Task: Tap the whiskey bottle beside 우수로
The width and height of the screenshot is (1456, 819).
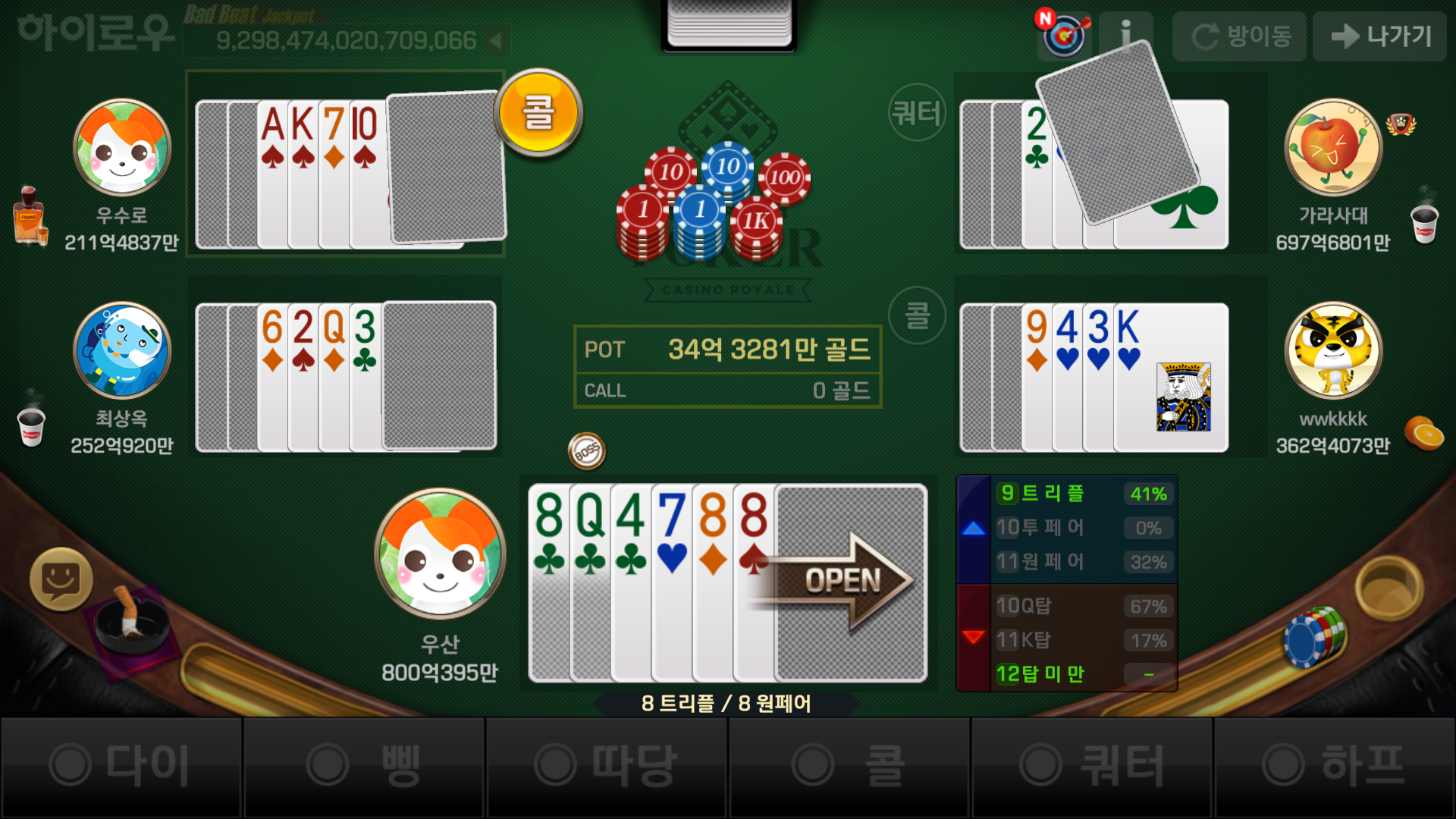Action: [x=30, y=215]
